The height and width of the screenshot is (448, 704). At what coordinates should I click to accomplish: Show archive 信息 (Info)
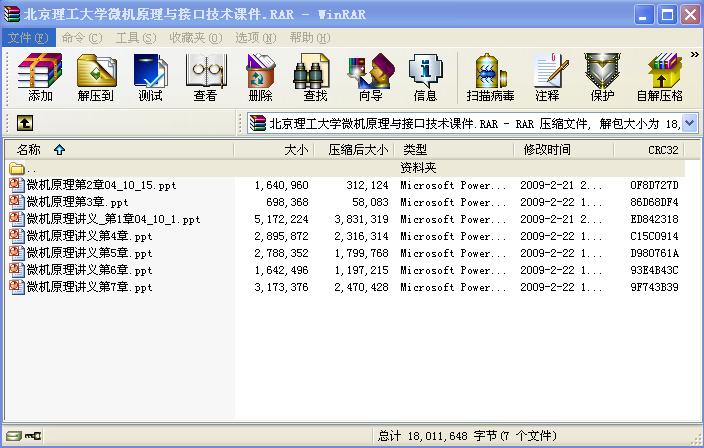(425, 77)
